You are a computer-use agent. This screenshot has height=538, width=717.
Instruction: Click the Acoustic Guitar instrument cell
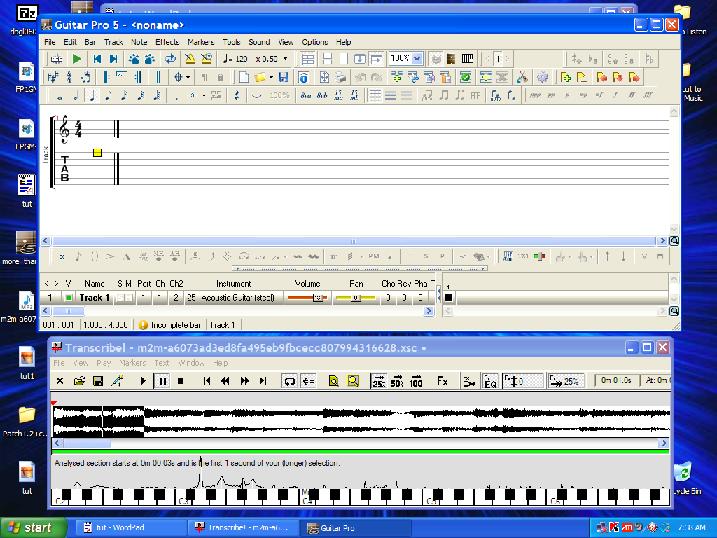point(238,298)
